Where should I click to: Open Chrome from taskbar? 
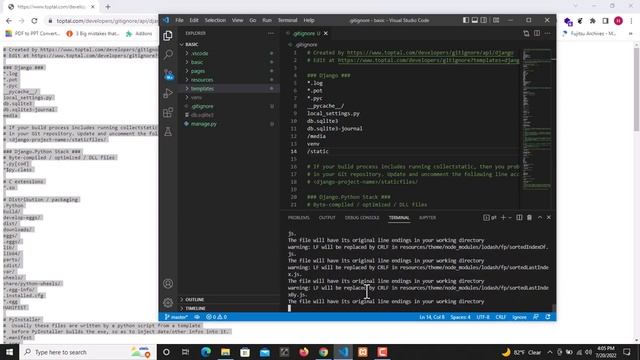(323, 352)
